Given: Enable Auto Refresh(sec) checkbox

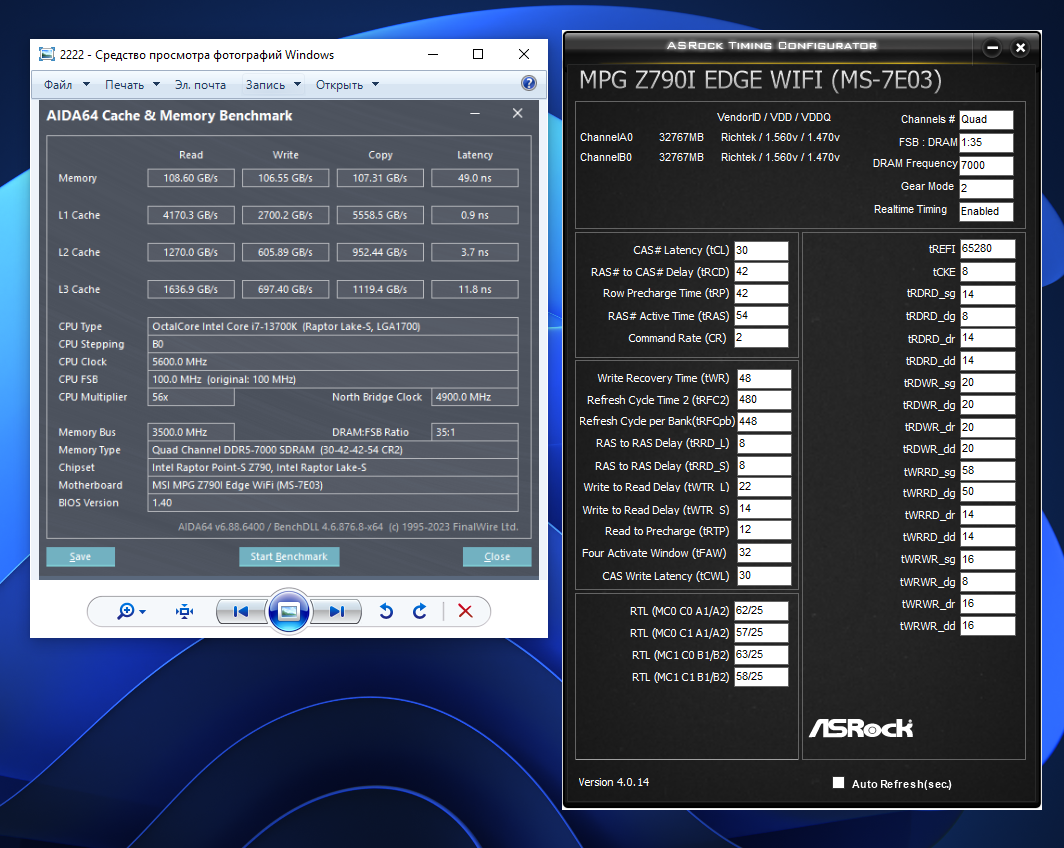Looking at the screenshot, I should [x=839, y=783].
